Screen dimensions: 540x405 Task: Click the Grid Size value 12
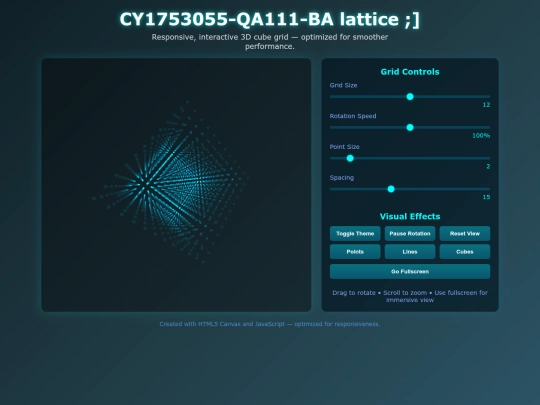tap(486, 105)
